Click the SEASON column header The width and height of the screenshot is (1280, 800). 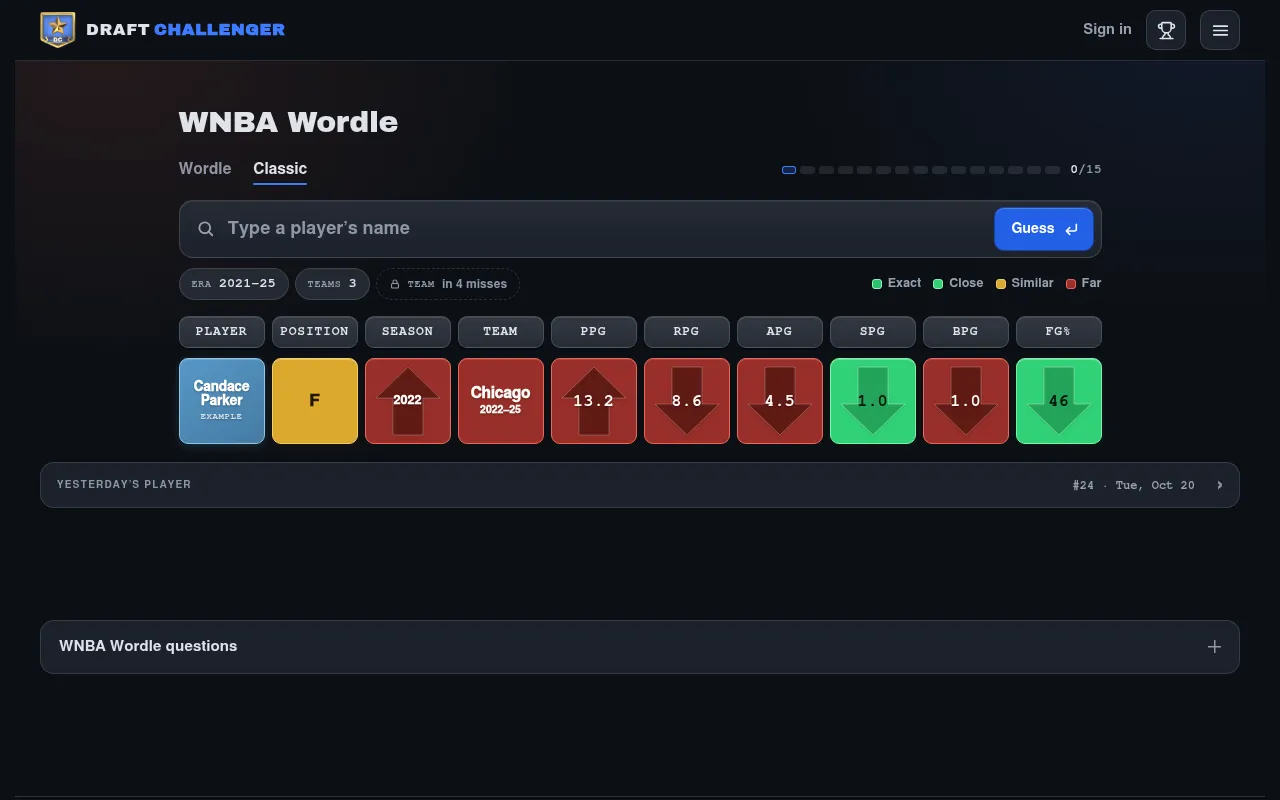[408, 332]
